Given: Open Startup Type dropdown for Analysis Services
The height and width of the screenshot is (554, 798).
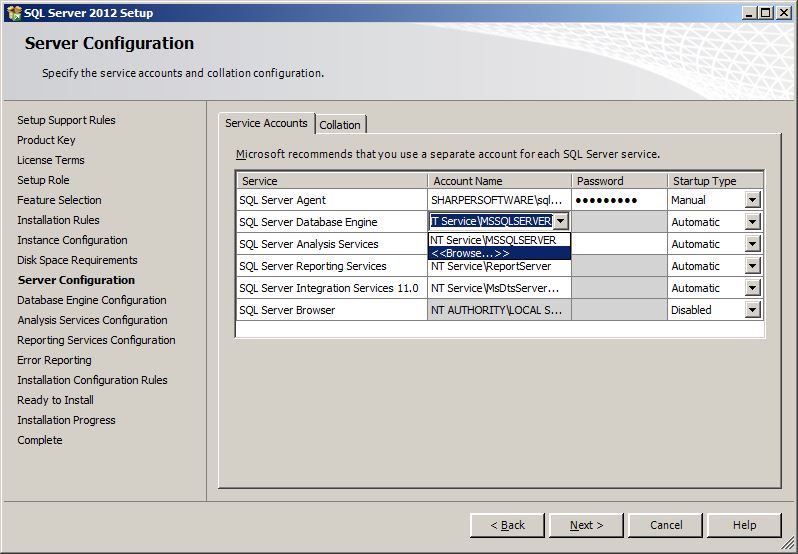Looking at the screenshot, I should click(753, 244).
